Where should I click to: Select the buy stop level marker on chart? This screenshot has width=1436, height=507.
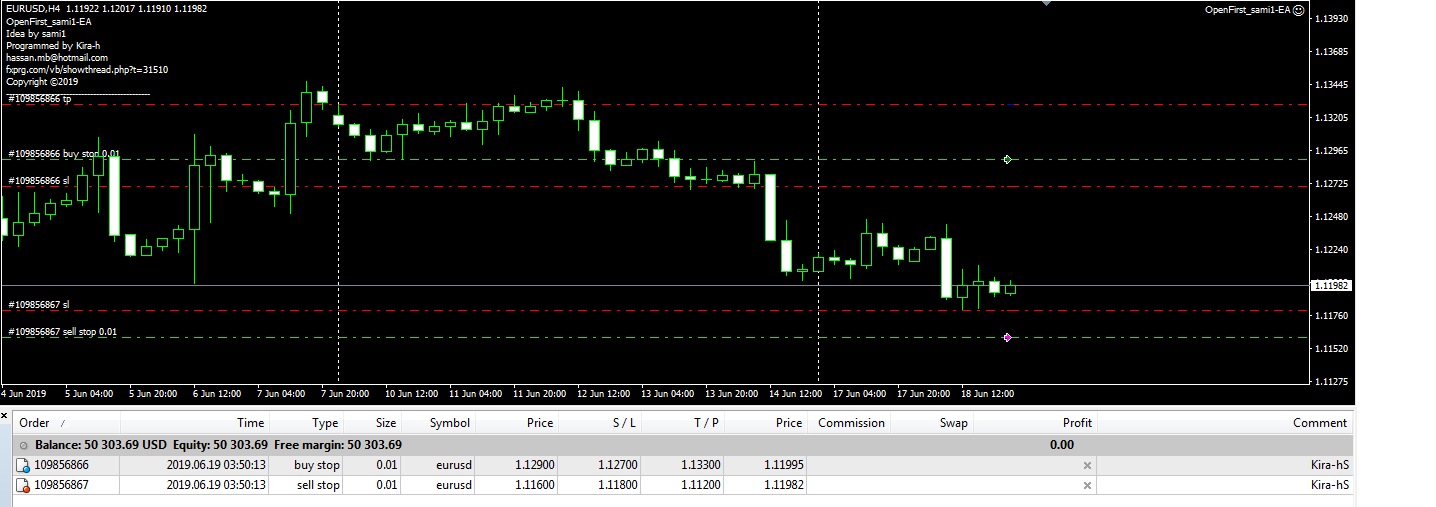point(1007,159)
